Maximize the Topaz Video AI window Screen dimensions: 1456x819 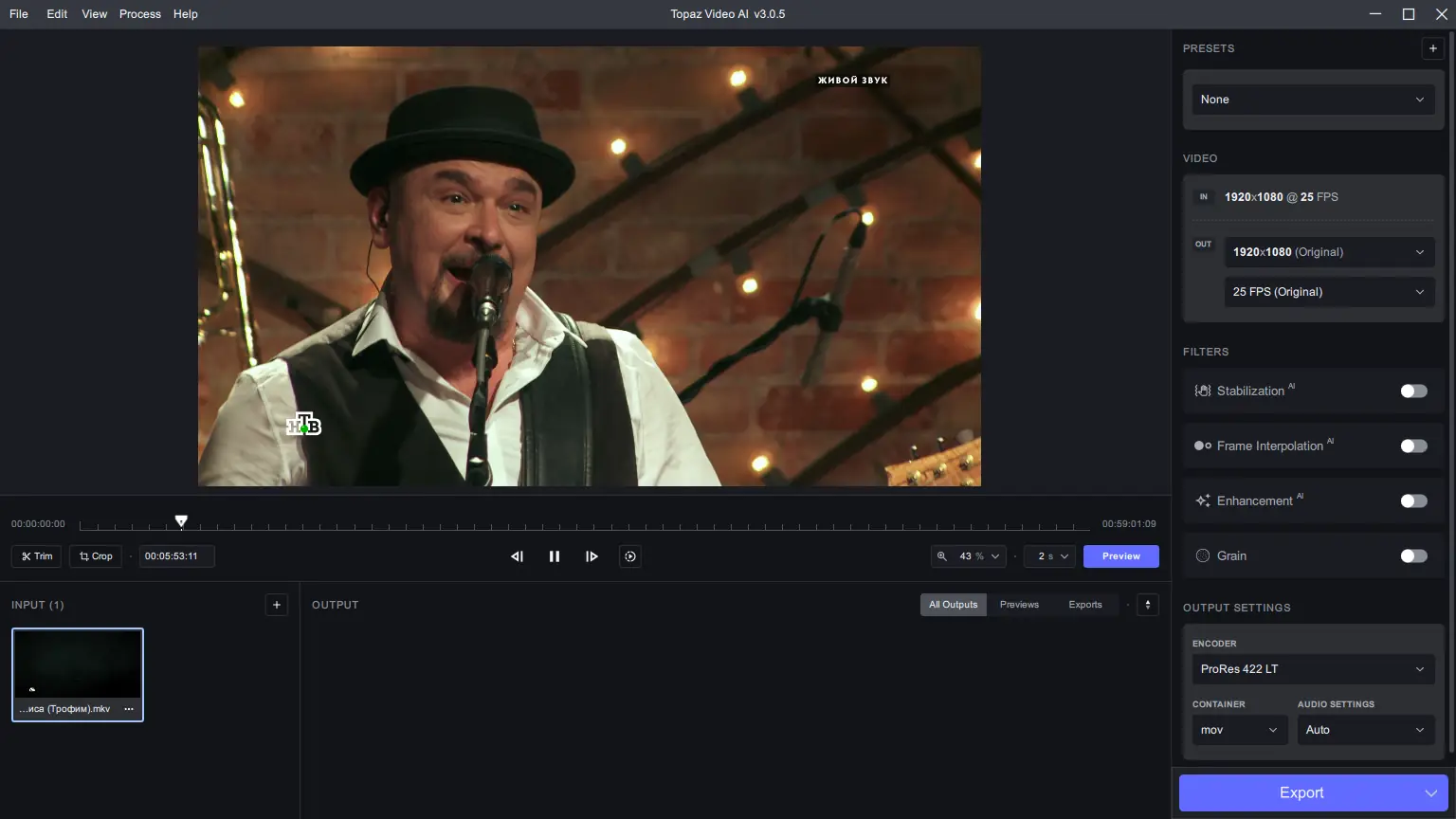click(1409, 14)
